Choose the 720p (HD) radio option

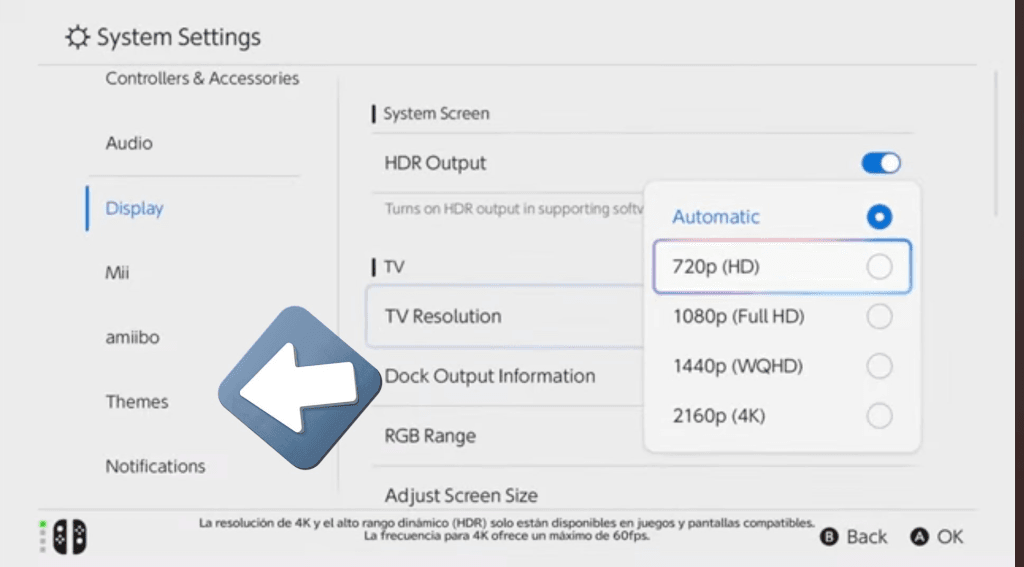[x=879, y=267]
